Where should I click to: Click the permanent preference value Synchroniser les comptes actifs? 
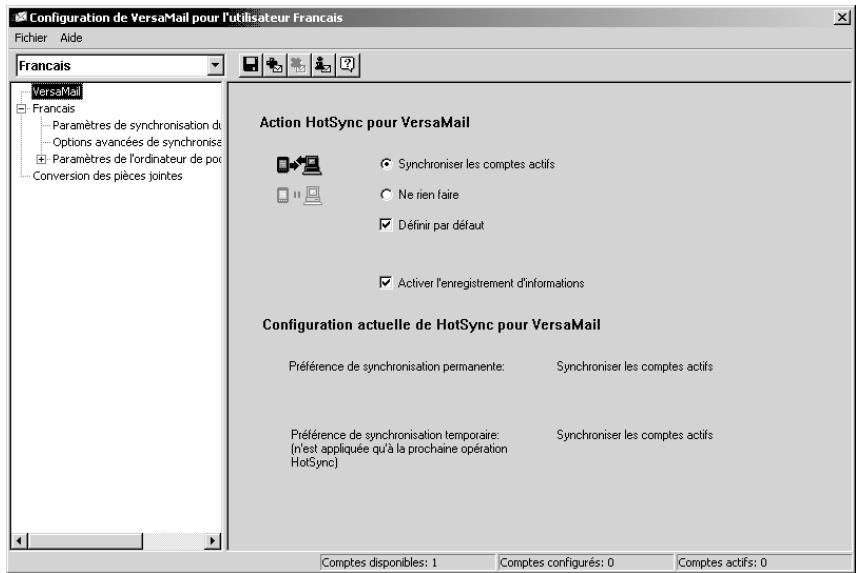[634, 366]
